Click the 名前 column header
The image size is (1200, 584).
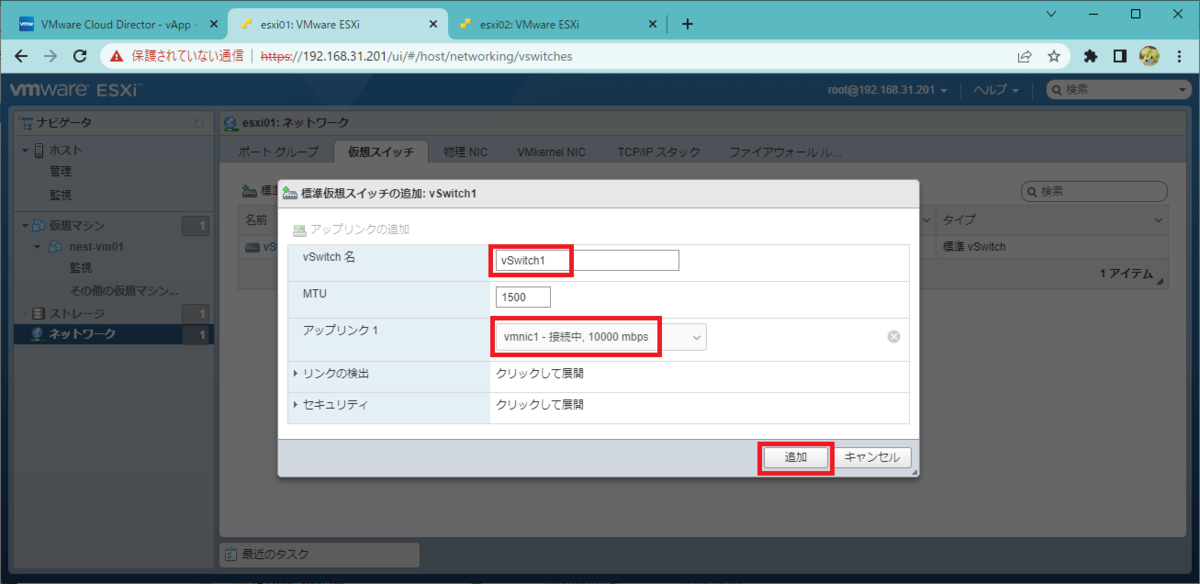(x=256, y=219)
